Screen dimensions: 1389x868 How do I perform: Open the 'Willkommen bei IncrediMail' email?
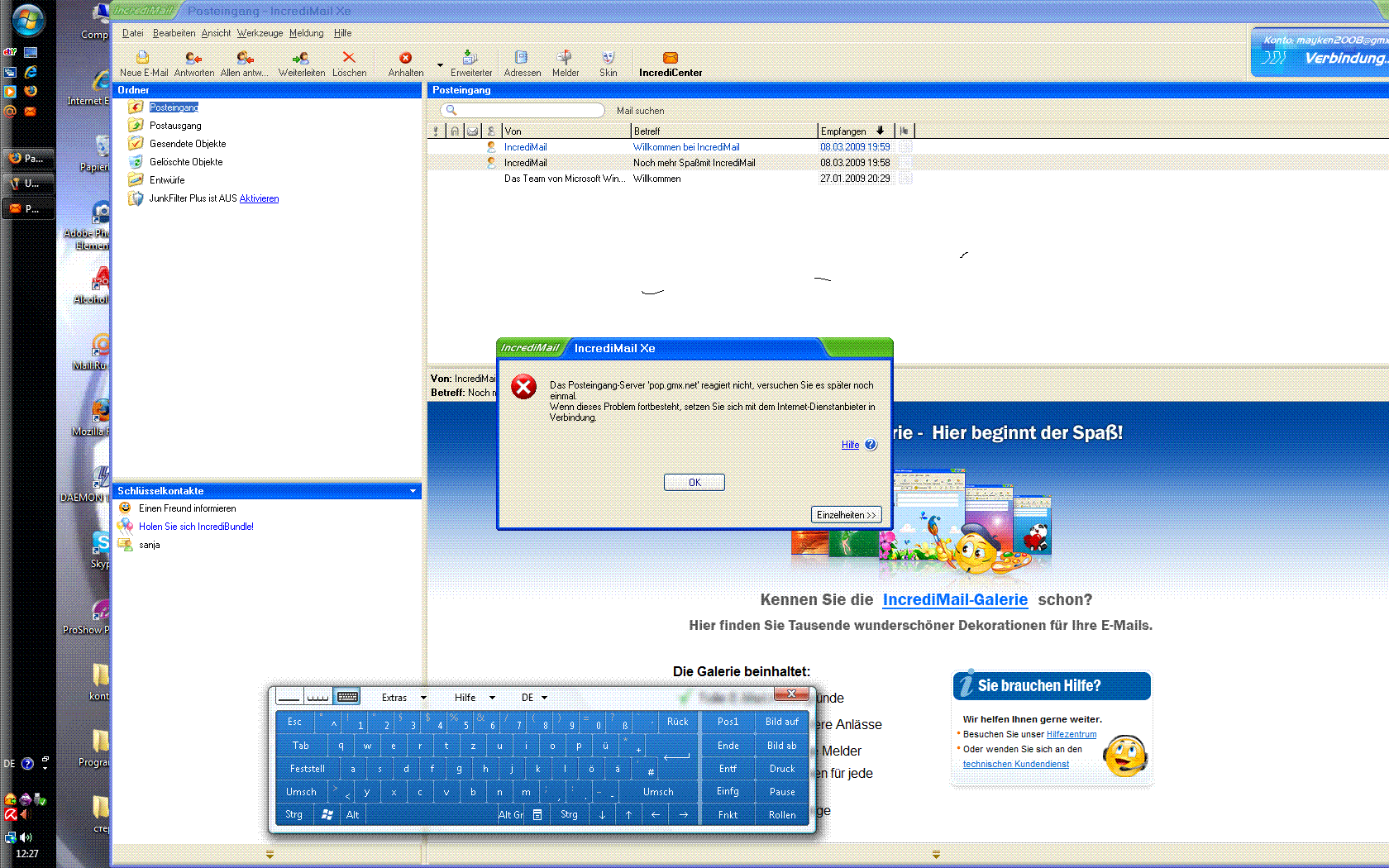pos(686,147)
